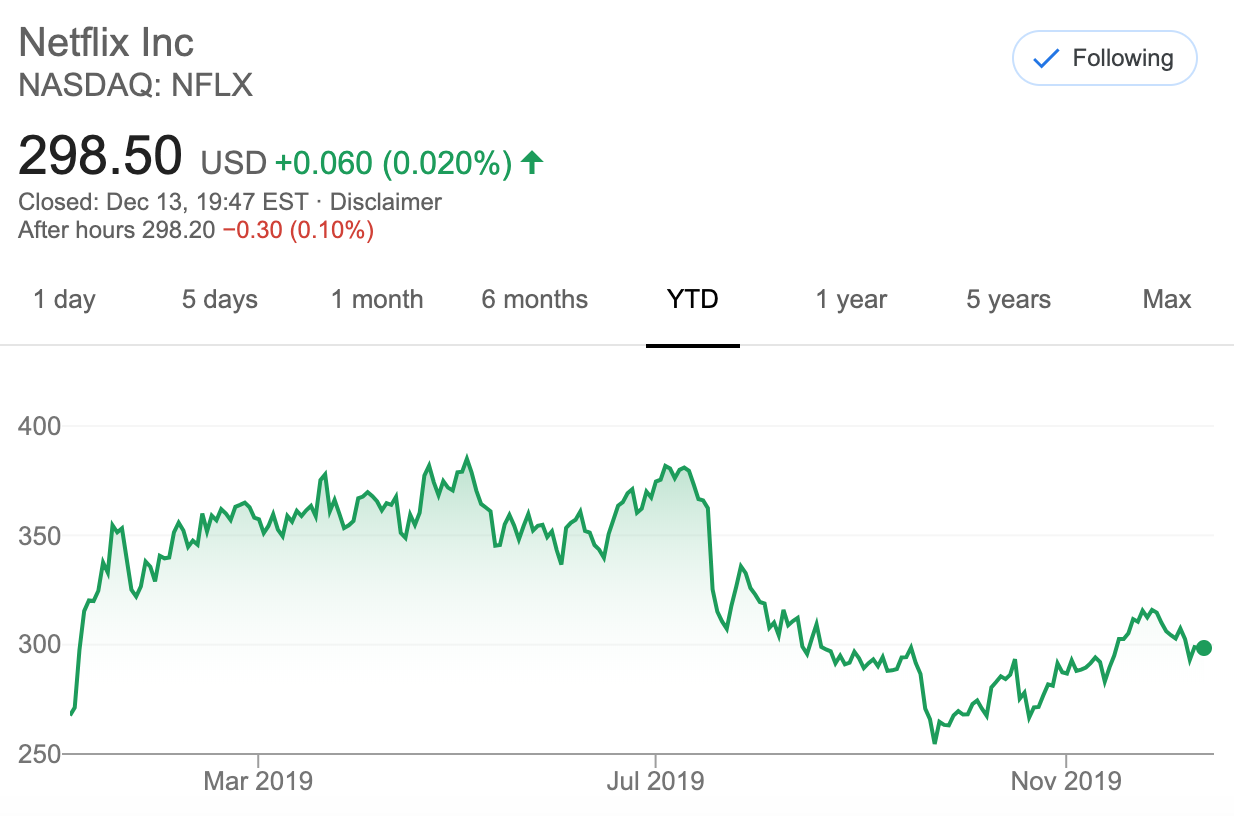Select the 5 days tab
This screenshot has height=816, width=1234.
(x=219, y=299)
